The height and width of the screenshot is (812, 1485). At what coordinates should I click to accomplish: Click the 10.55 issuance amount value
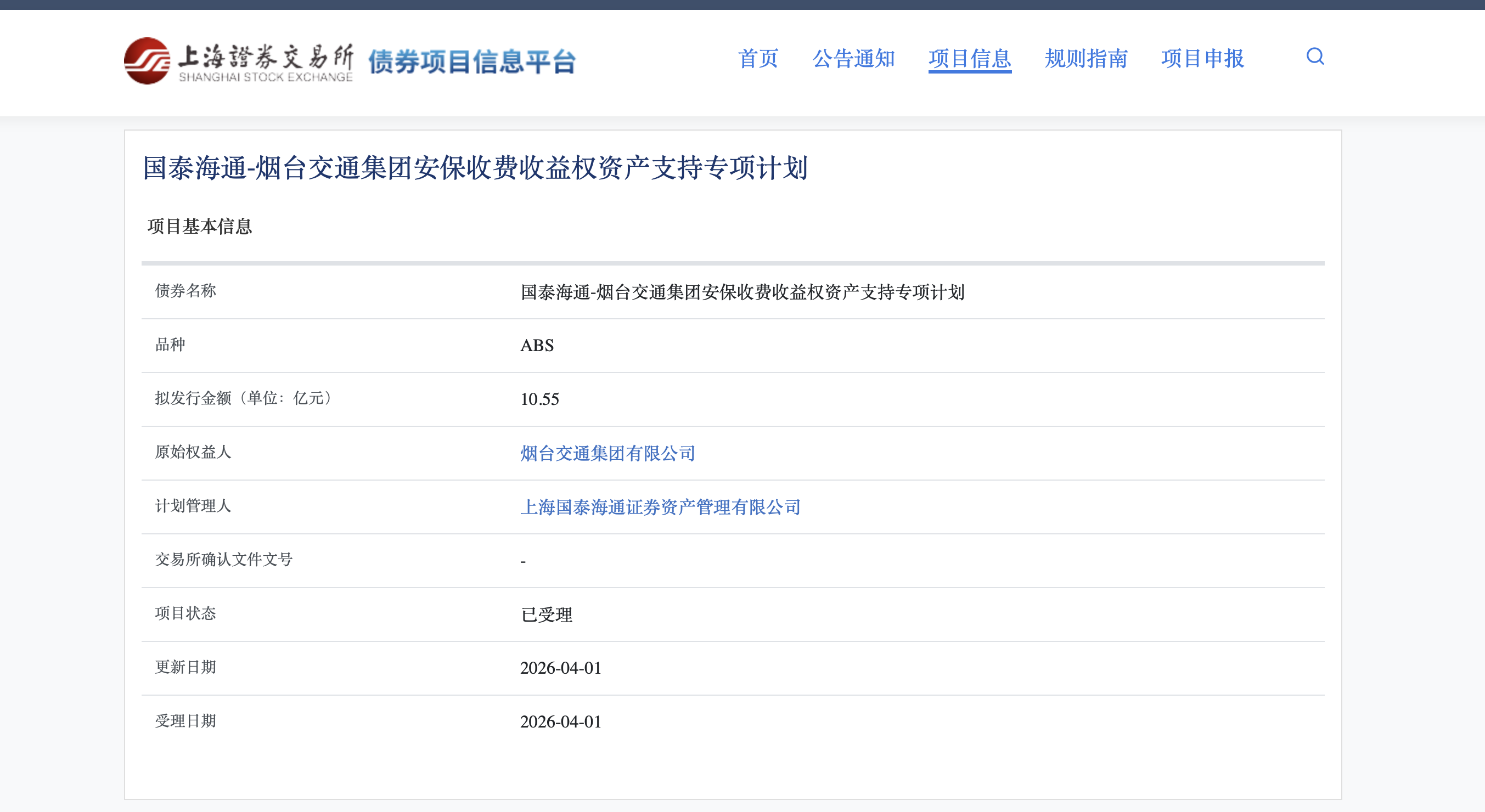click(539, 399)
